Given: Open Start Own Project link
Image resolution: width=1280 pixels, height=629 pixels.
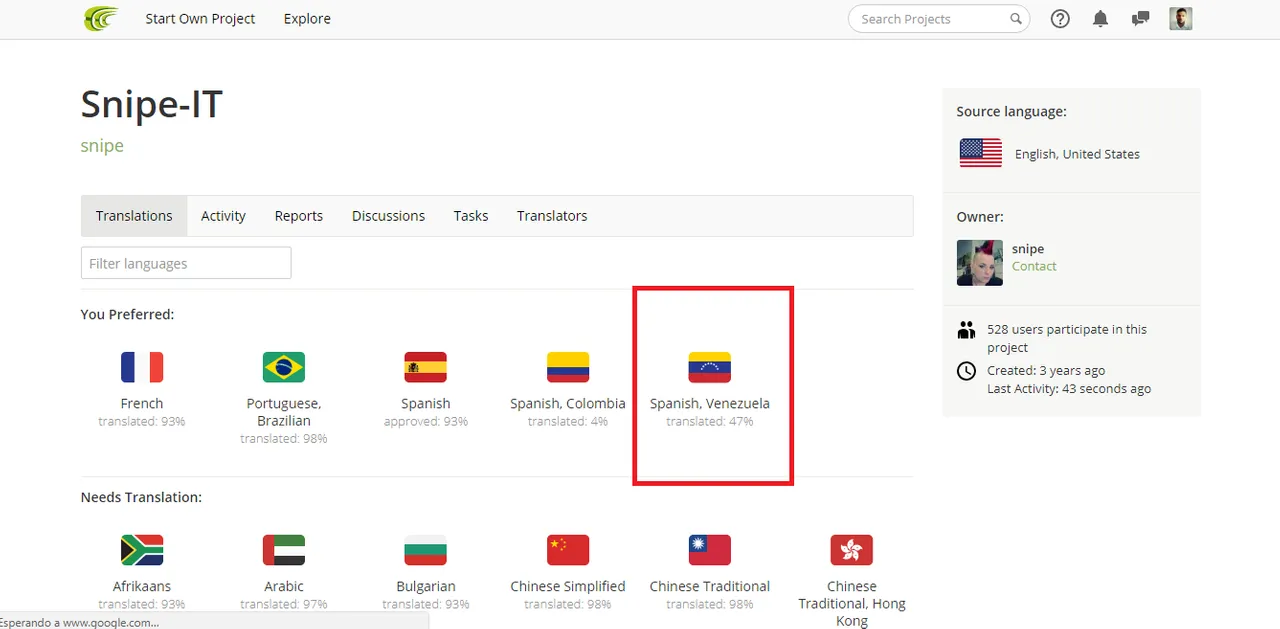Looking at the screenshot, I should [x=200, y=19].
